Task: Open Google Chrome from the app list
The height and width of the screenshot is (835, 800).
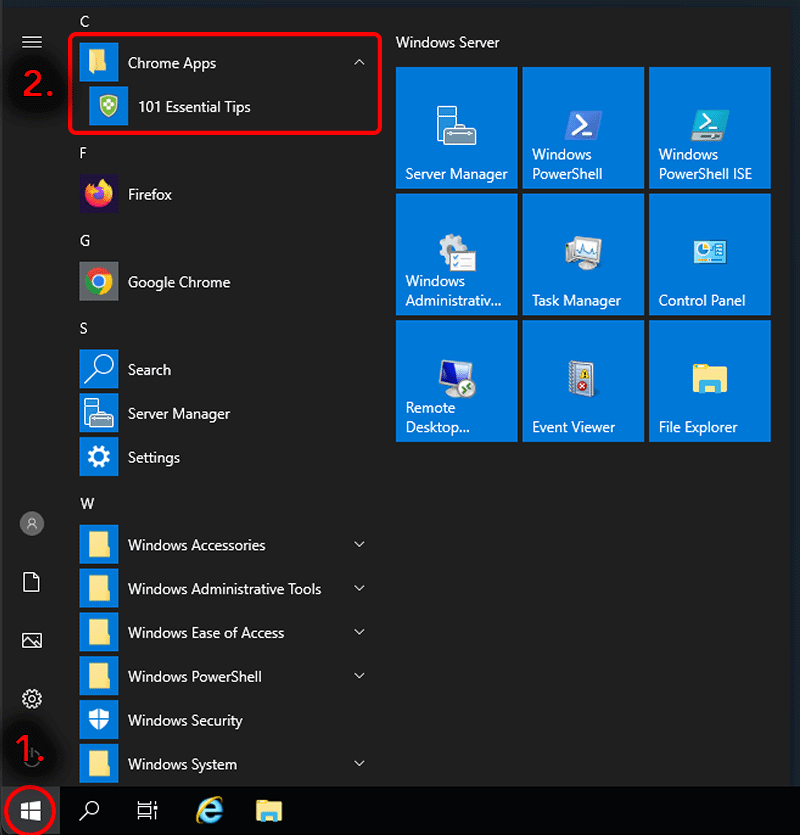Action: pos(178,283)
